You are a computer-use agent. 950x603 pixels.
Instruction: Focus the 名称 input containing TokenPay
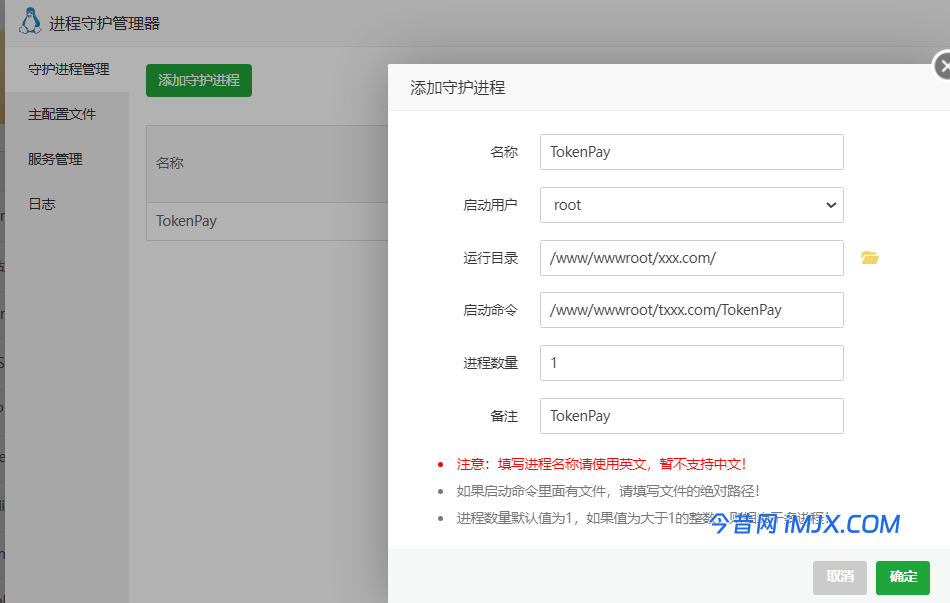tap(691, 152)
